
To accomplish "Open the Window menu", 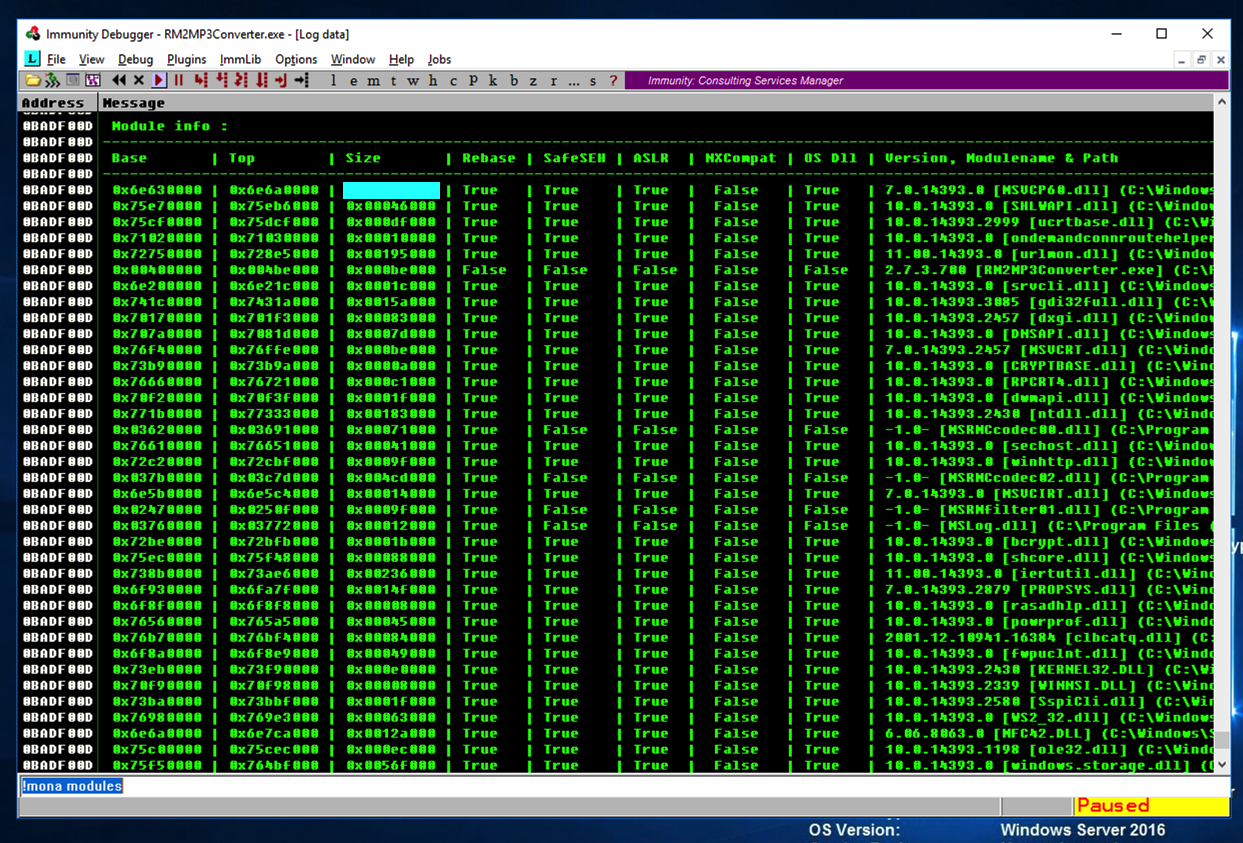I will click(x=353, y=59).
